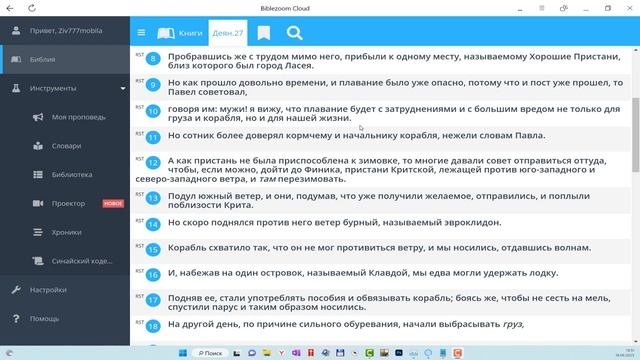Click verse text "Но сотник более доверял кормчему"

[x=254, y=135]
